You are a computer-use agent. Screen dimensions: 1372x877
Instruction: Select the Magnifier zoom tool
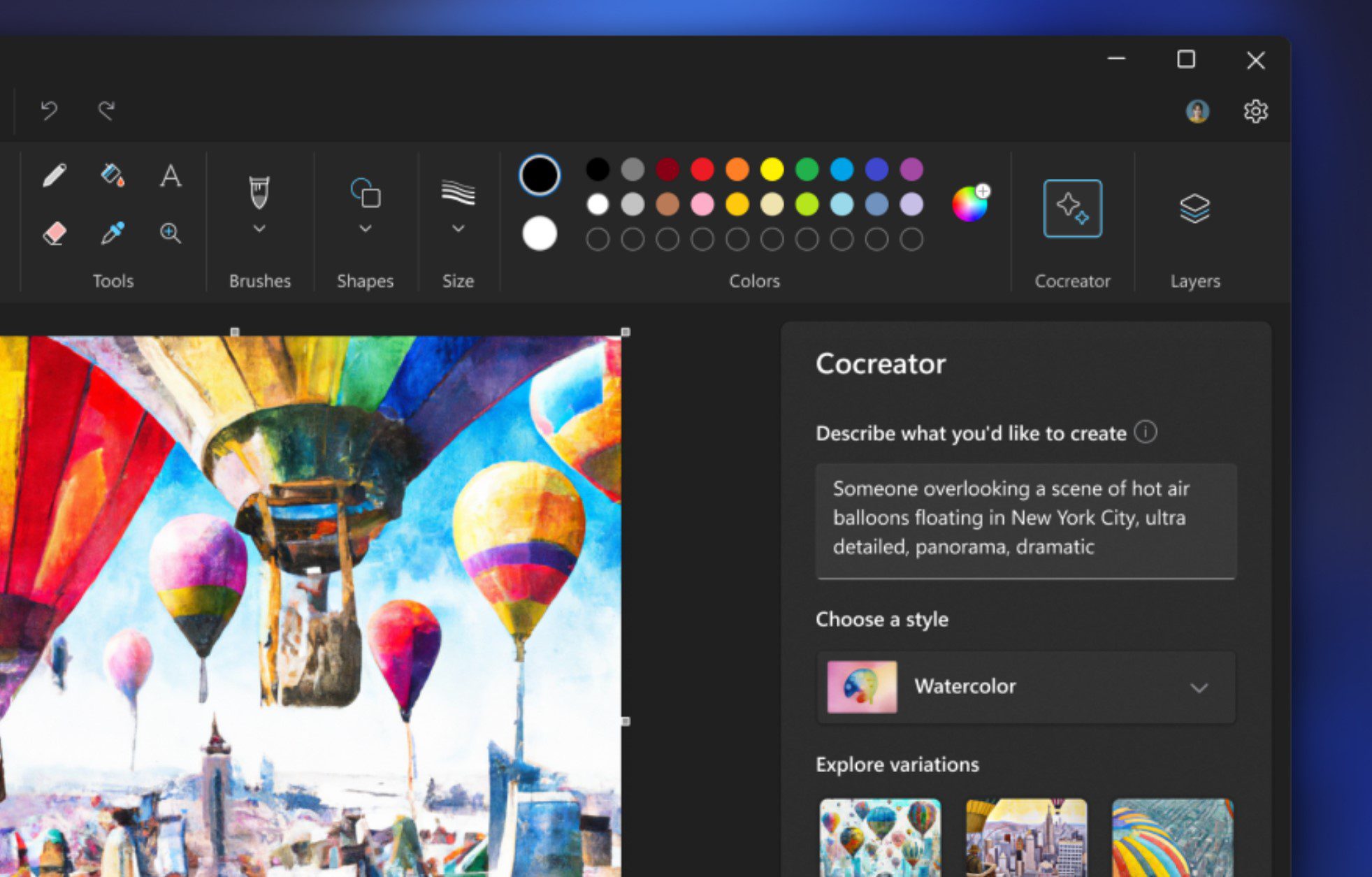(x=171, y=233)
